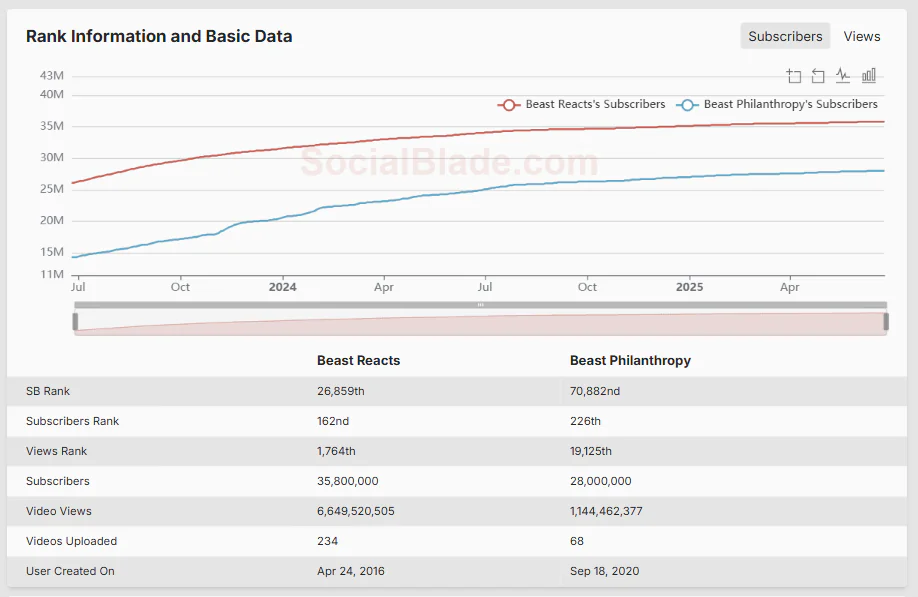Click the '15M' y-axis label
Screen dimensions: 918x597
tap(52, 252)
